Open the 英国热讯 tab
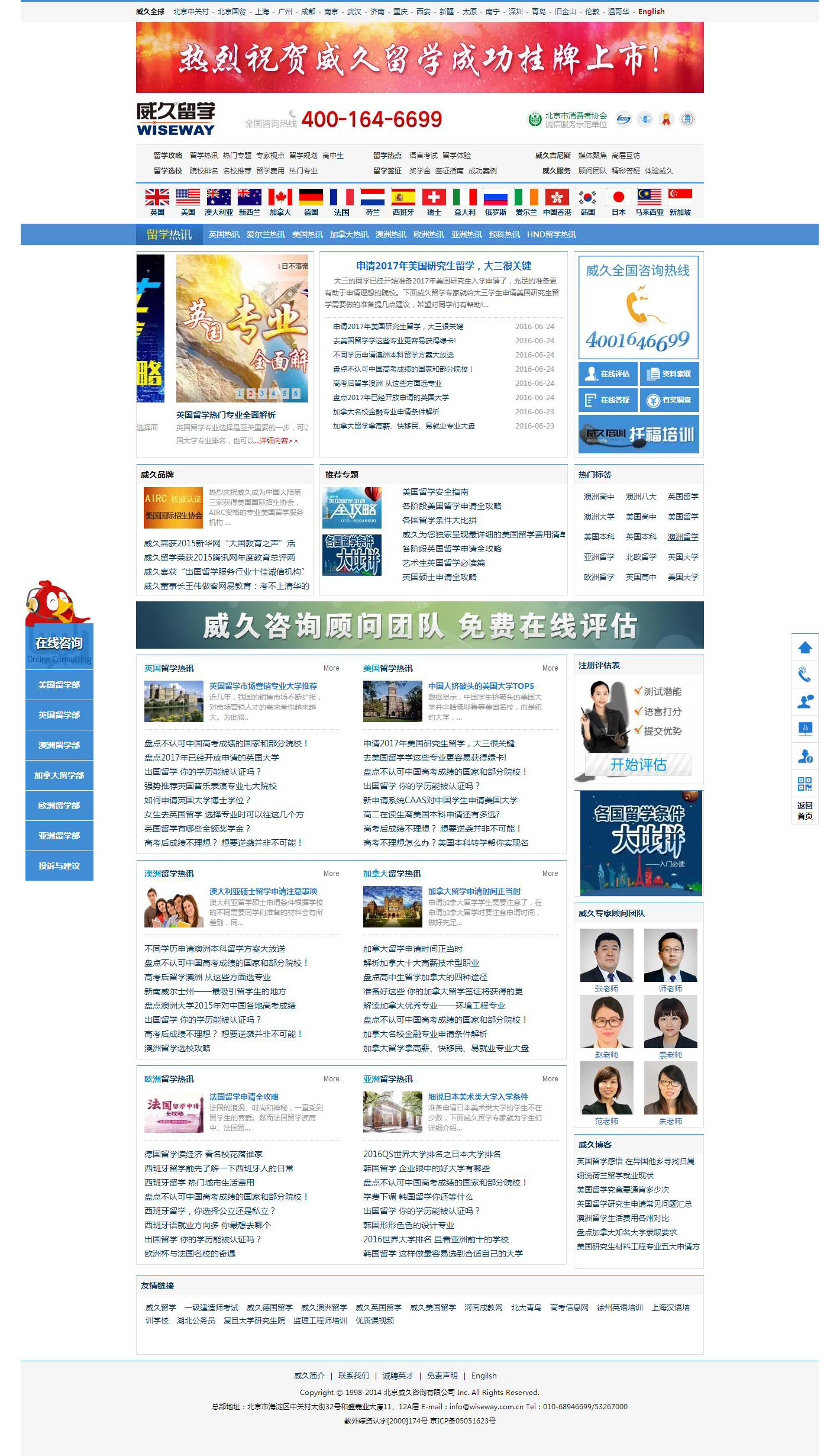 [x=224, y=234]
